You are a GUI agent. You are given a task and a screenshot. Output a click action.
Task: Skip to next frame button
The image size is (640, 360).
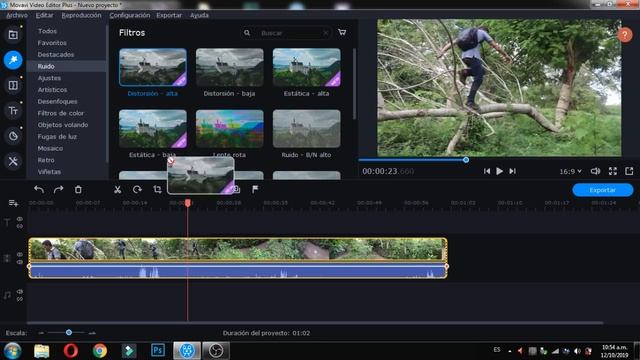pos(512,171)
